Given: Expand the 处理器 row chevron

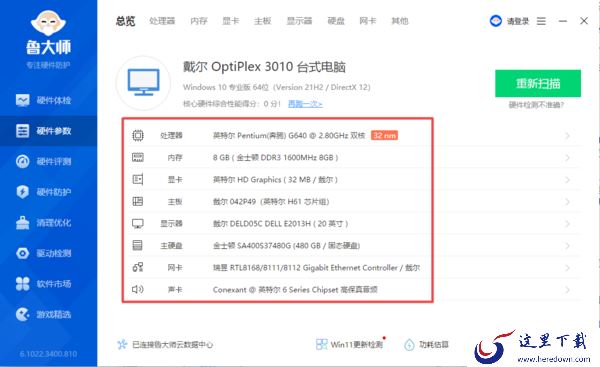Looking at the screenshot, I should tap(567, 135).
